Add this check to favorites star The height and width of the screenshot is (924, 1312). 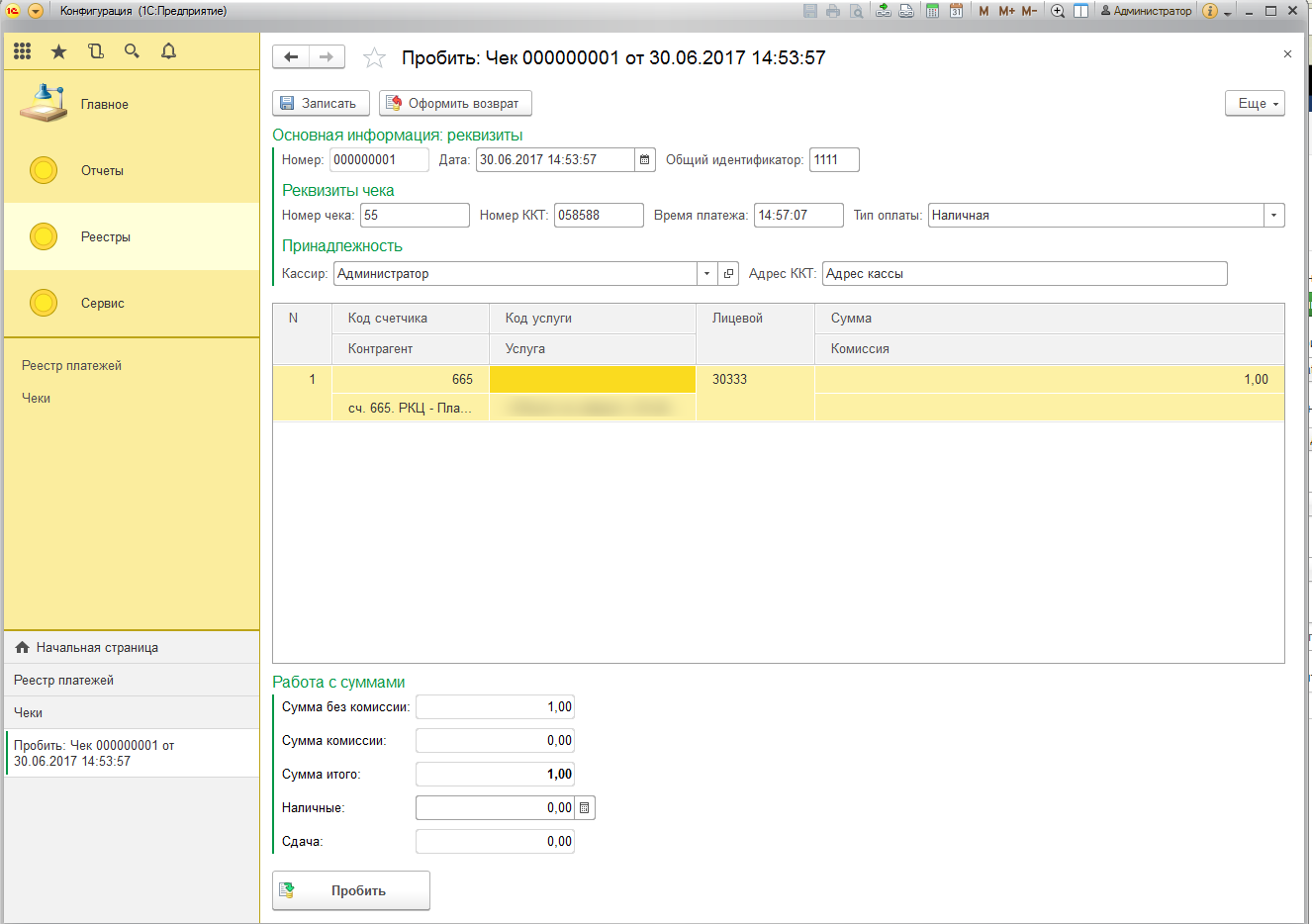coord(374,58)
